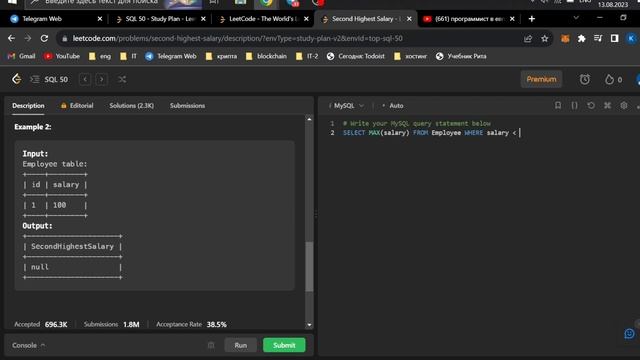
Task: Bookmark this page with the star icon
Action: click(x=544, y=38)
